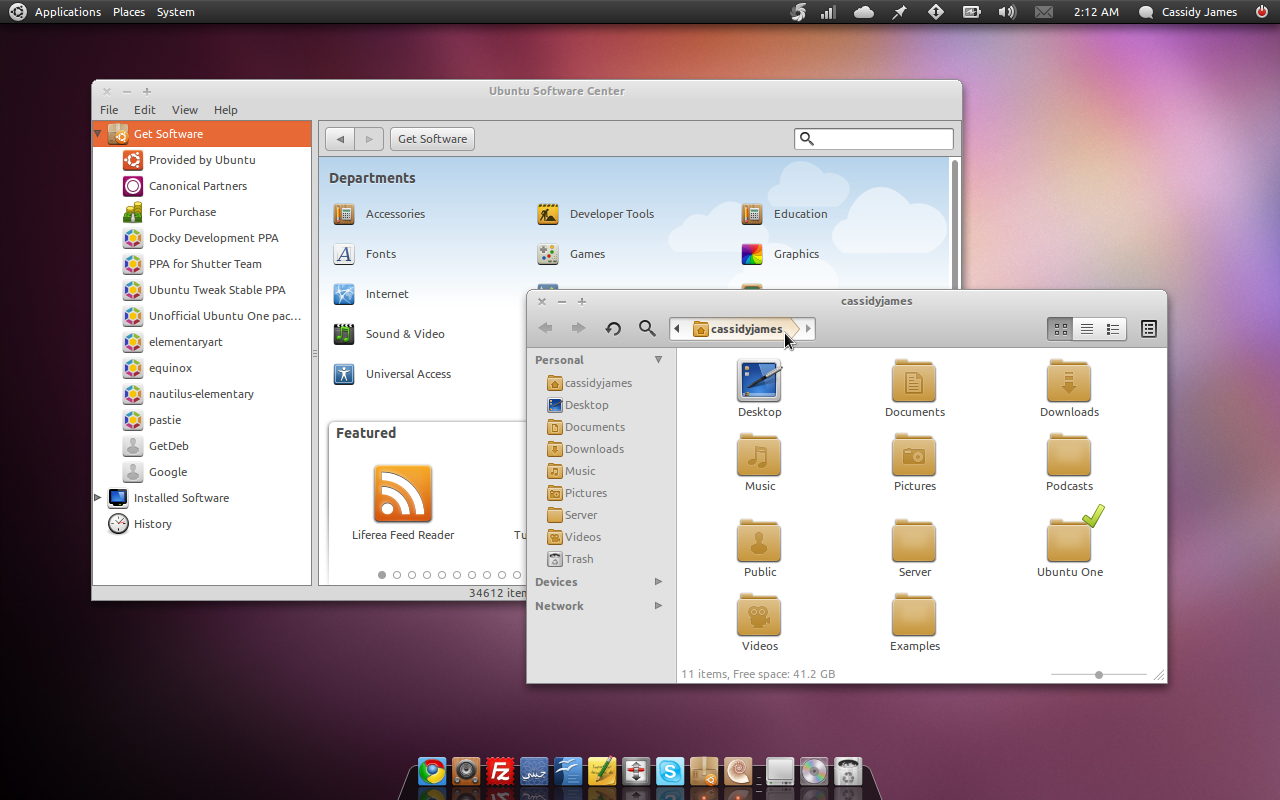Open the Public folder
This screenshot has width=1280, height=800.
[759, 549]
